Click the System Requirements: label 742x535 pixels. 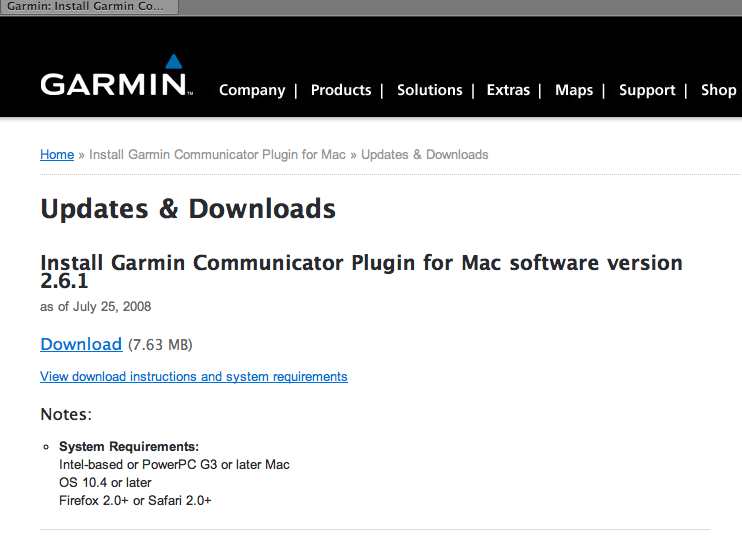(x=129, y=446)
